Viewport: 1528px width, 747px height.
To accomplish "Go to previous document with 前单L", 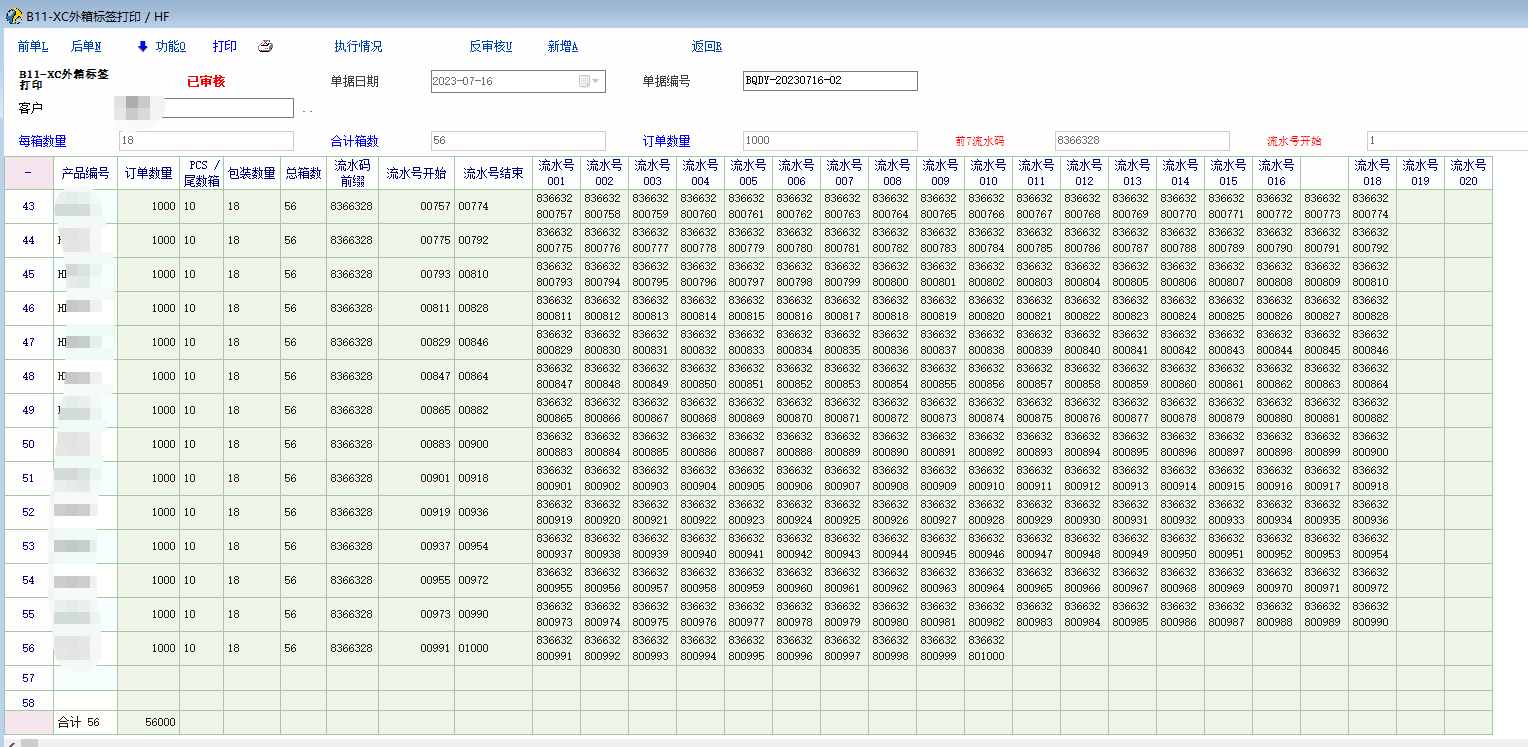I will pyautogui.click(x=33, y=47).
